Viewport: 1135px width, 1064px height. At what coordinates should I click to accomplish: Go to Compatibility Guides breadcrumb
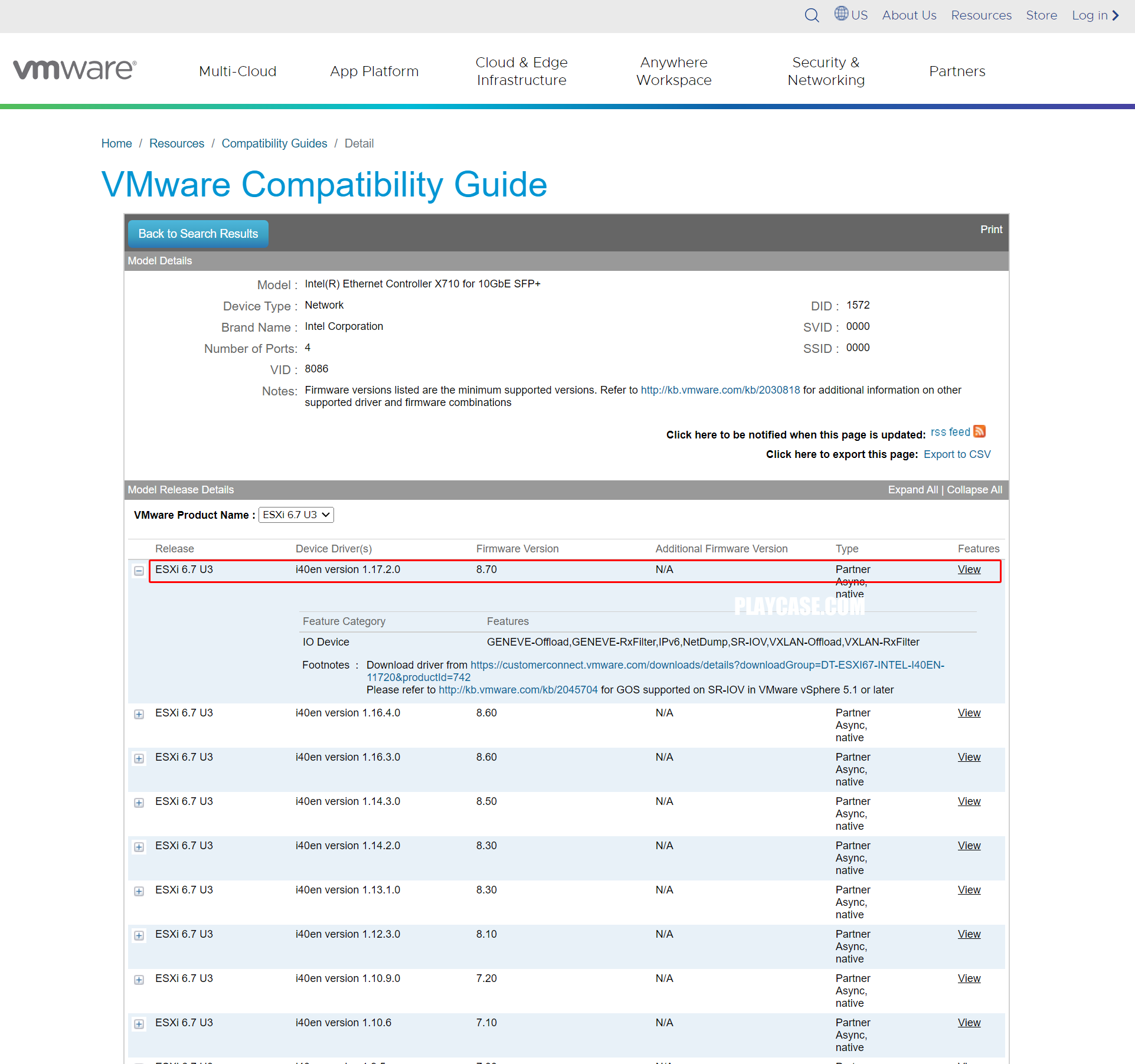(274, 143)
